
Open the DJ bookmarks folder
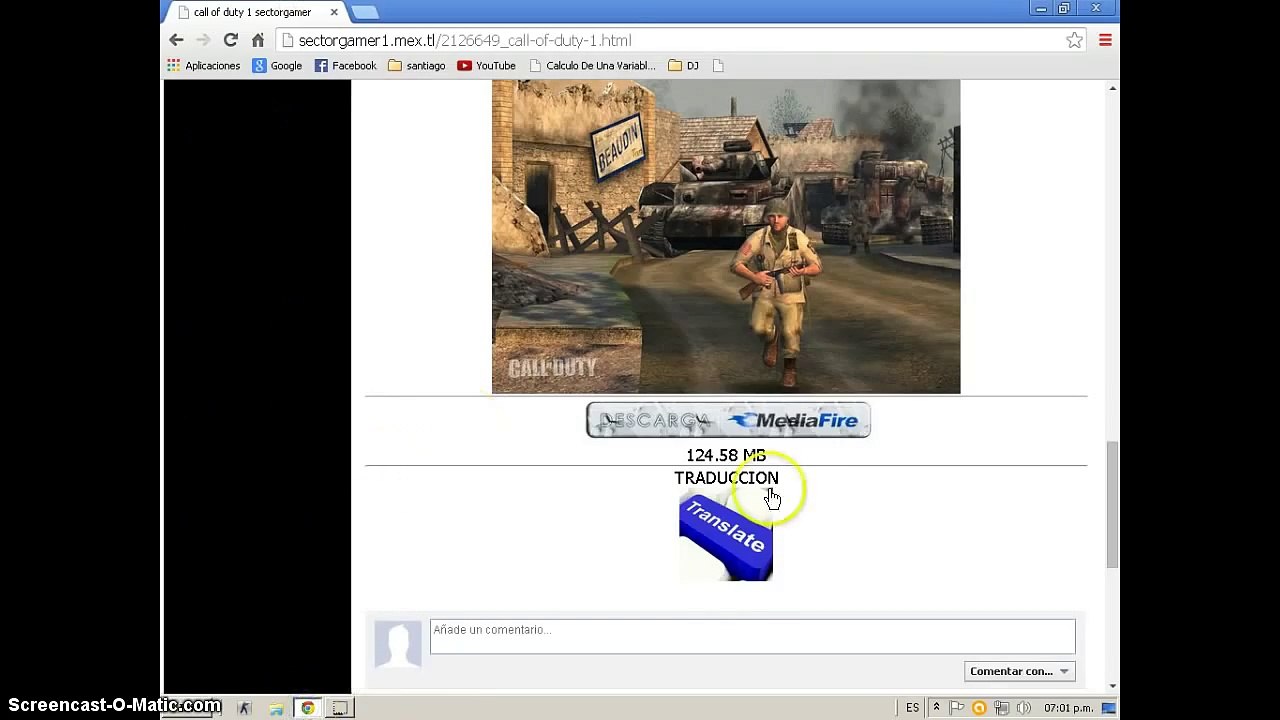684,66
